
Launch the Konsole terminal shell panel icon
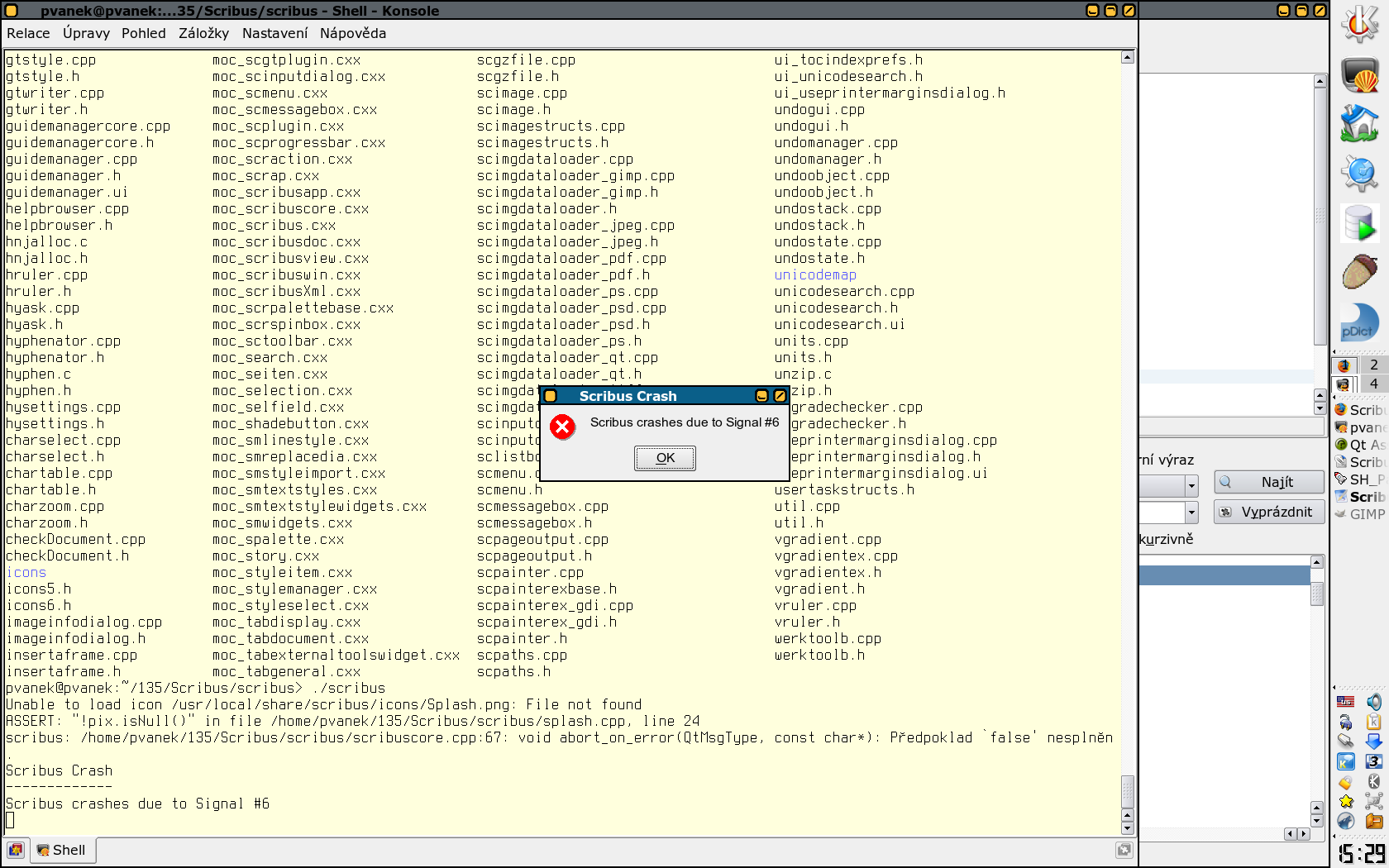coord(1359,75)
